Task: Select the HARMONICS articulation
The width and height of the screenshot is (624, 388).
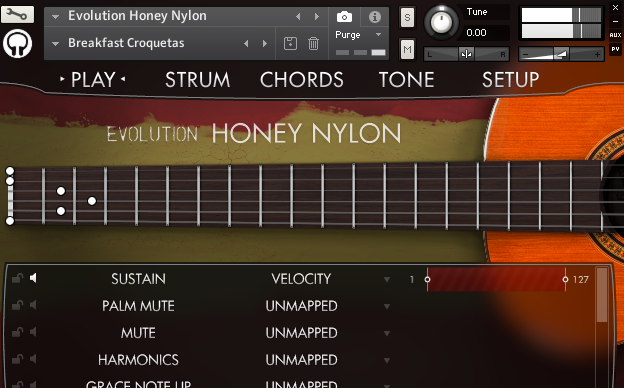Action: click(x=138, y=360)
